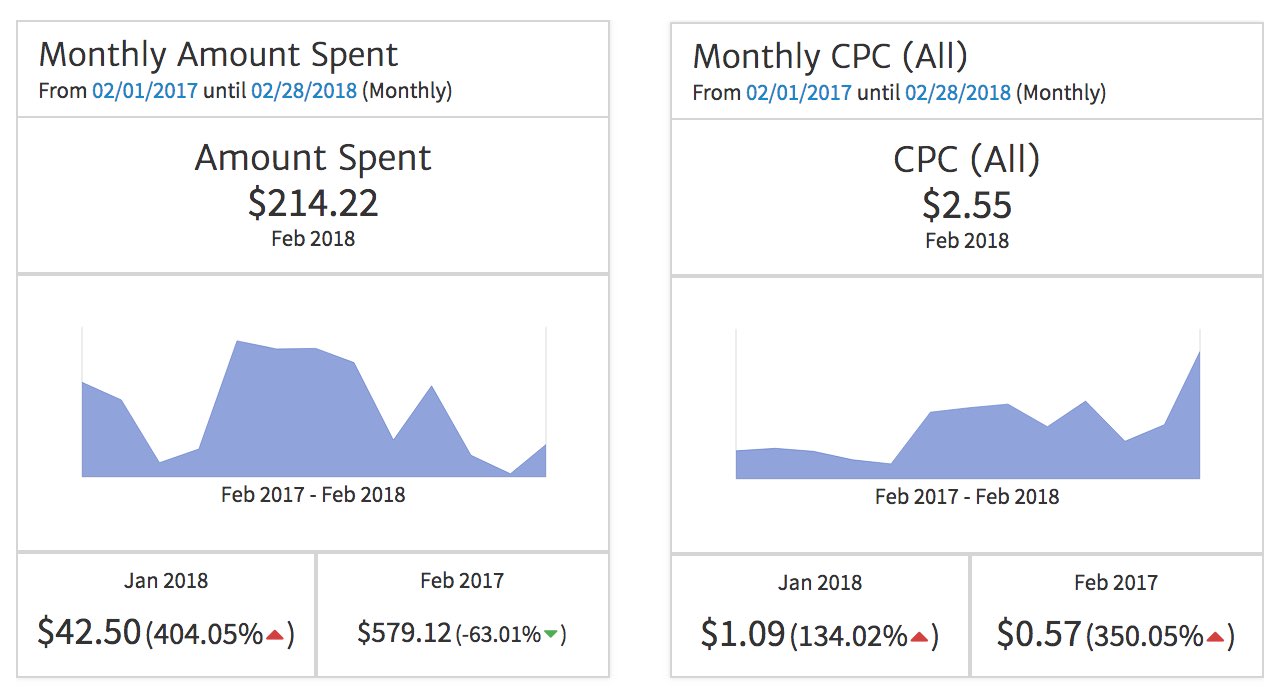Open the 02/01/2017 start date in Amount Spent
The image size is (1286, 698).
tap(145, 91)
